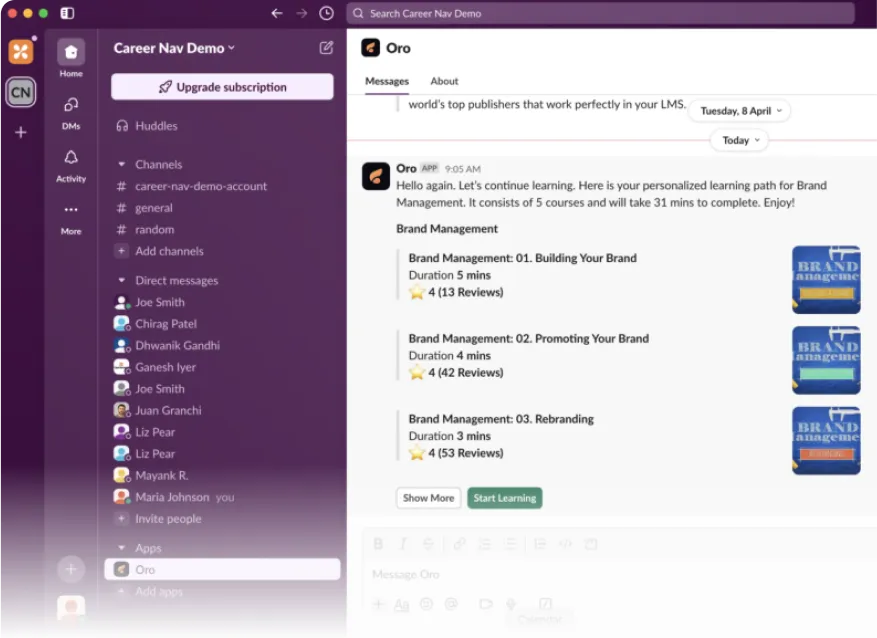The image size is (877, 638).
Task: Attach a file with the composer plus
Action: 379,604
